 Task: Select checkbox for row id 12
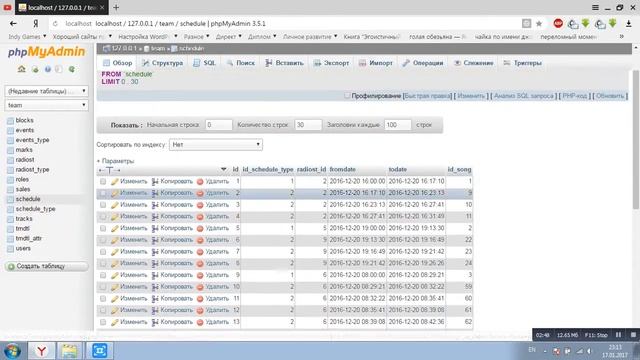click(103, 310)
